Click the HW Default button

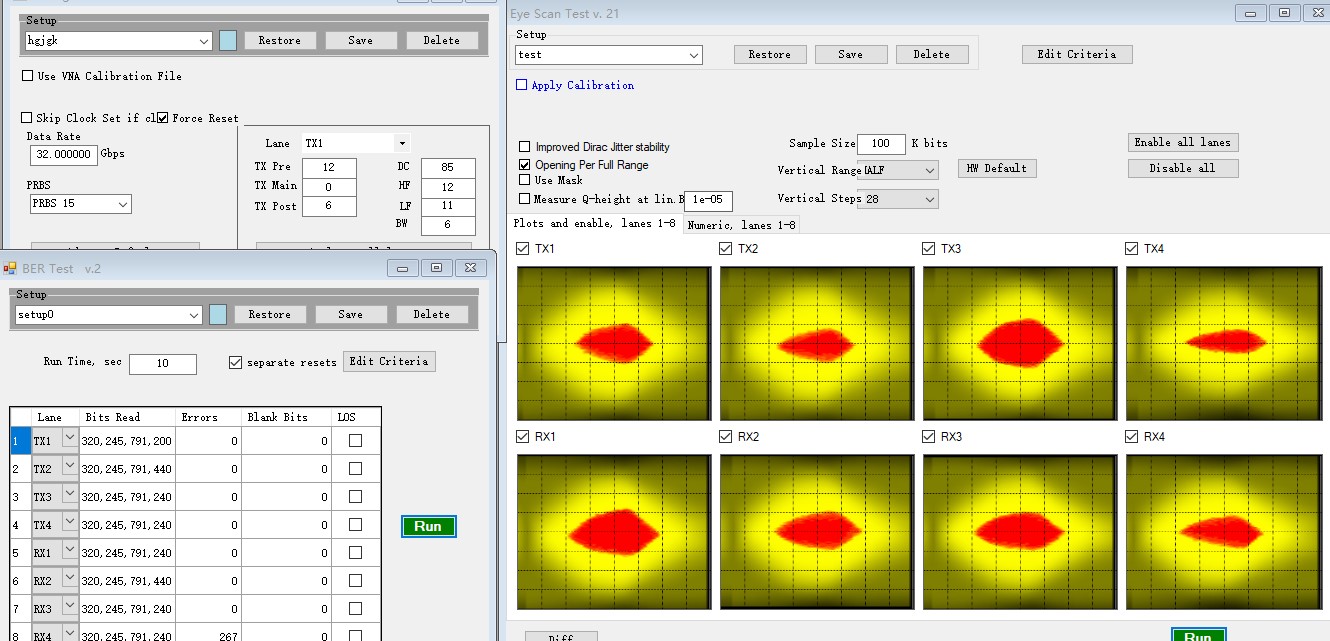[x=996, y=168]
